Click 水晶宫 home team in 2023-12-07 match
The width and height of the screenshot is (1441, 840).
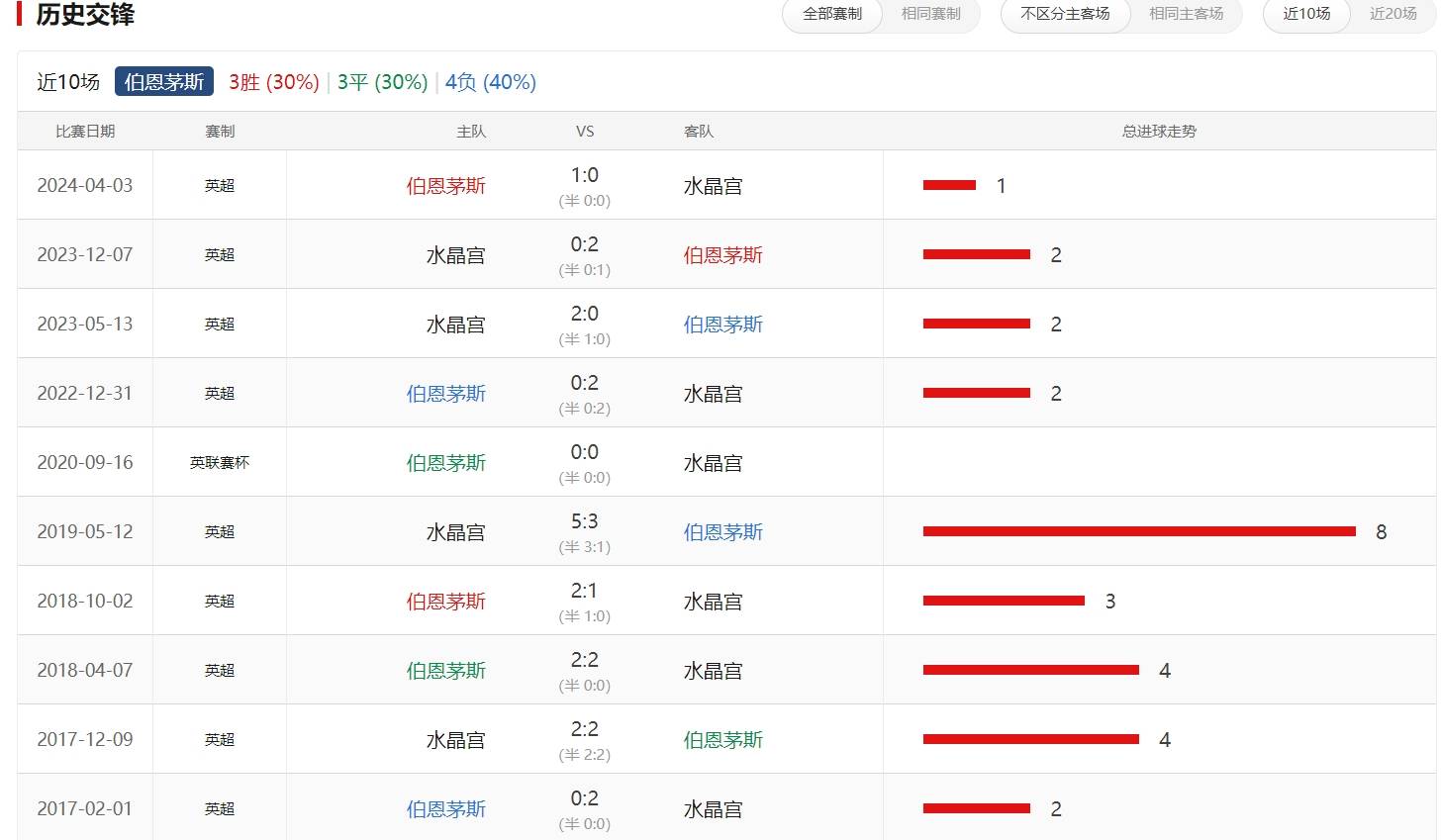point(455,255)
